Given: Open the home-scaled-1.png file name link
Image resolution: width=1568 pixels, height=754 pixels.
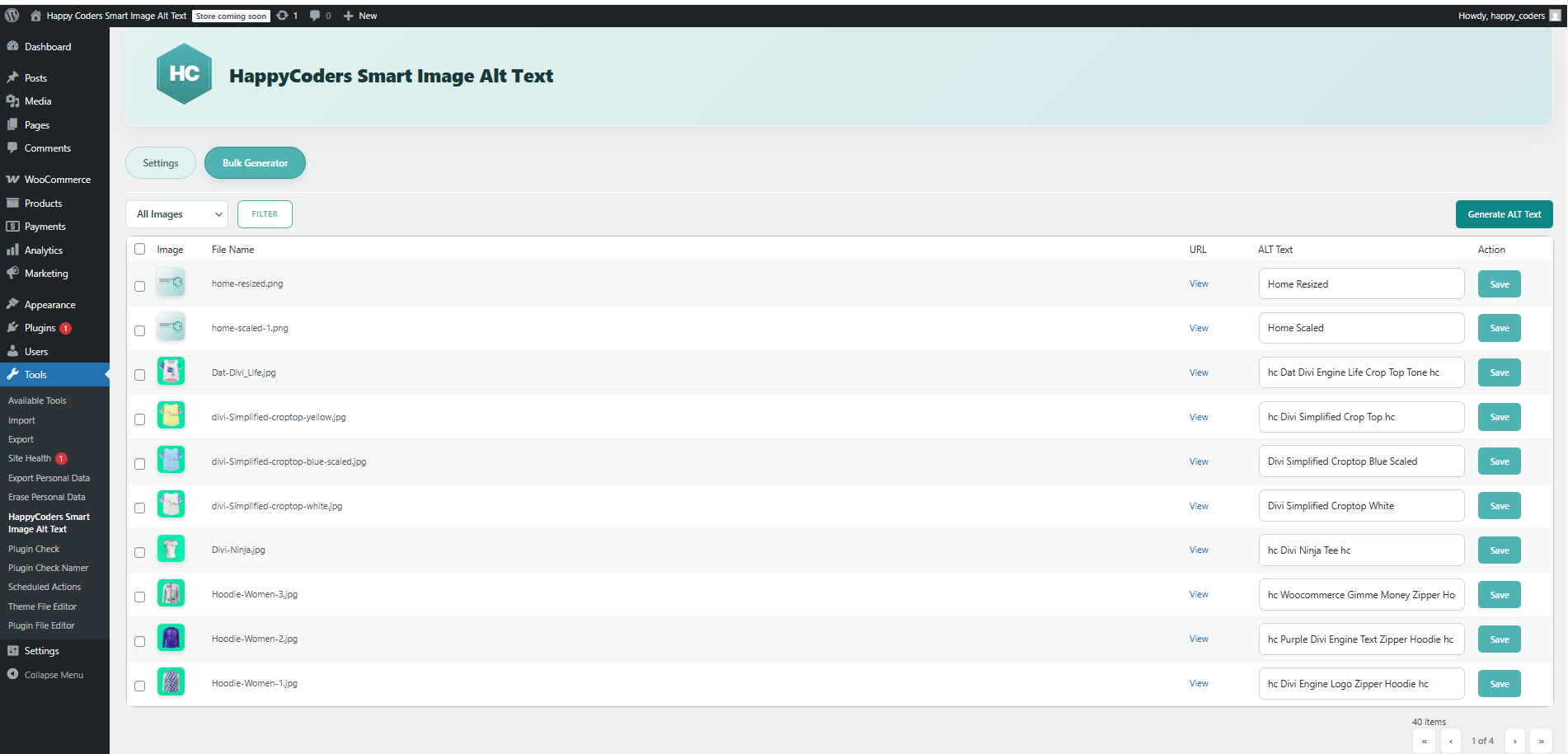Looking at the screenshot, I should tap(250, 328).
